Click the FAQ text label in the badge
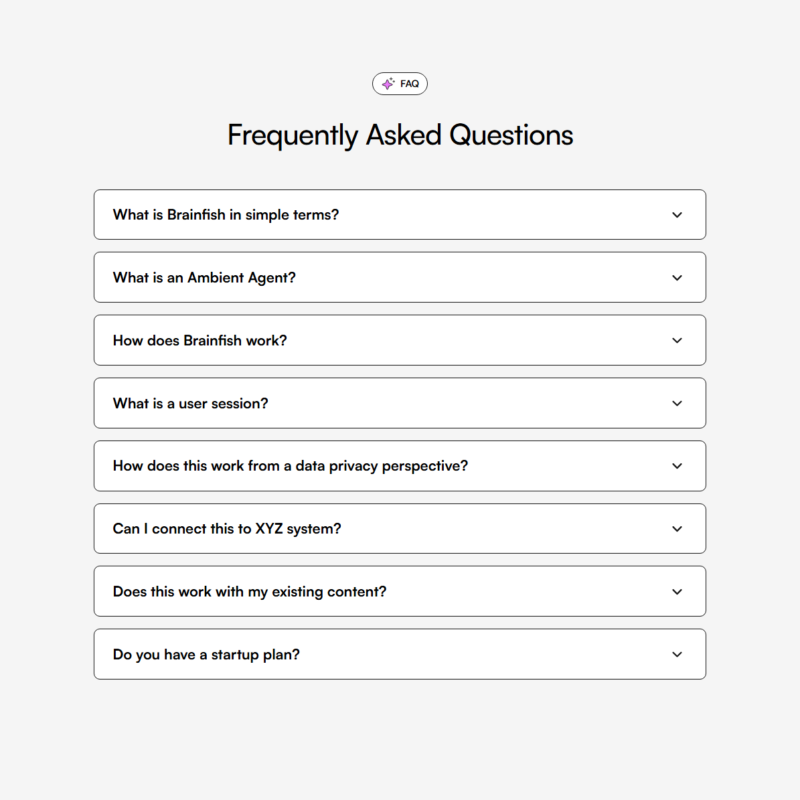 coord(409,84)
